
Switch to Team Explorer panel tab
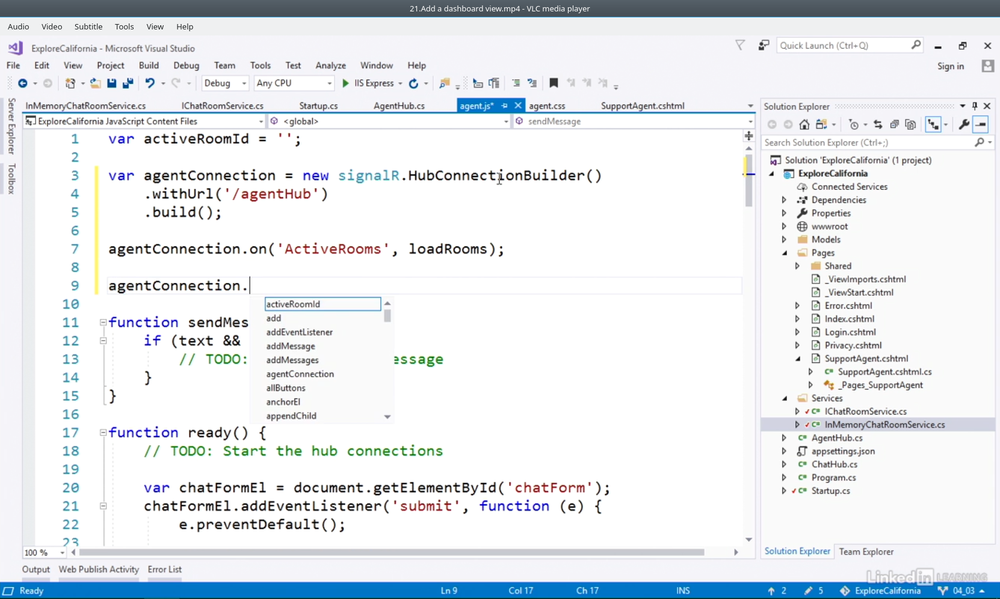pos(866,552)
